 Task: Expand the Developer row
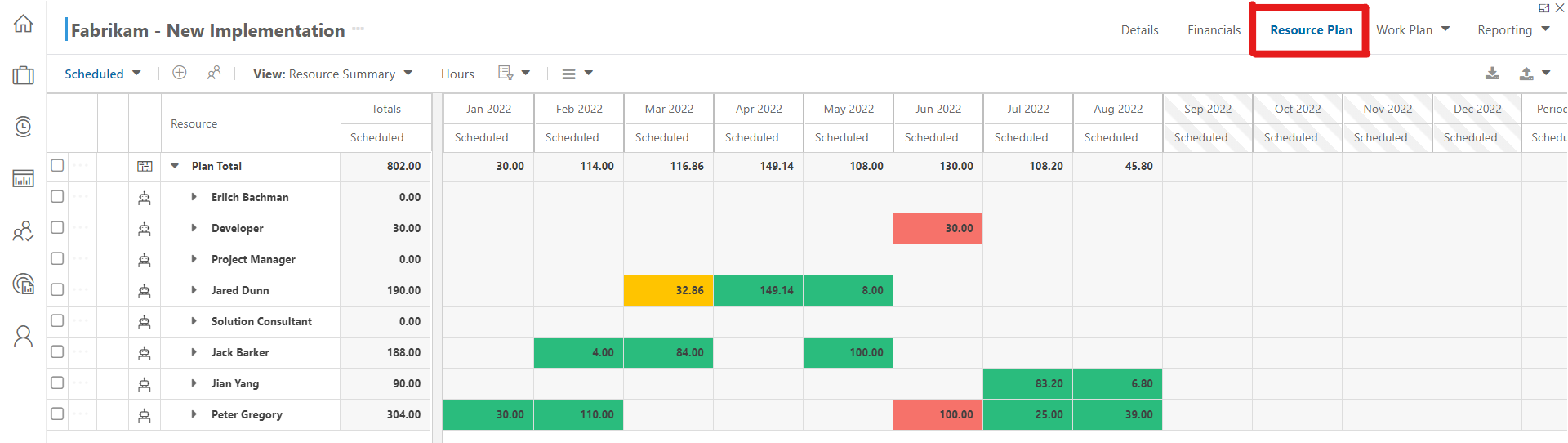click(x=194, y=228)
